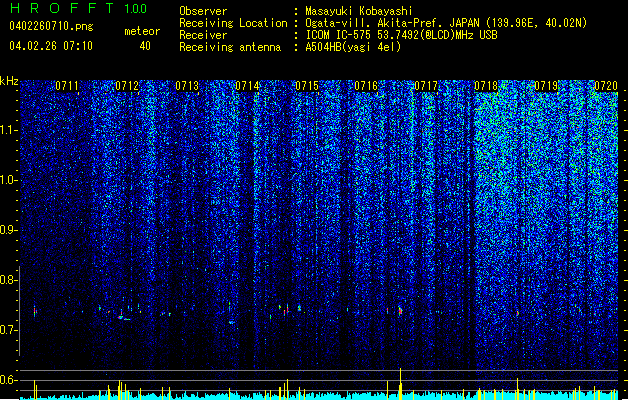The height and width of the screenshot is (400, 629).
Task: Click the Receiving Location value text
Action: [446, 23]
